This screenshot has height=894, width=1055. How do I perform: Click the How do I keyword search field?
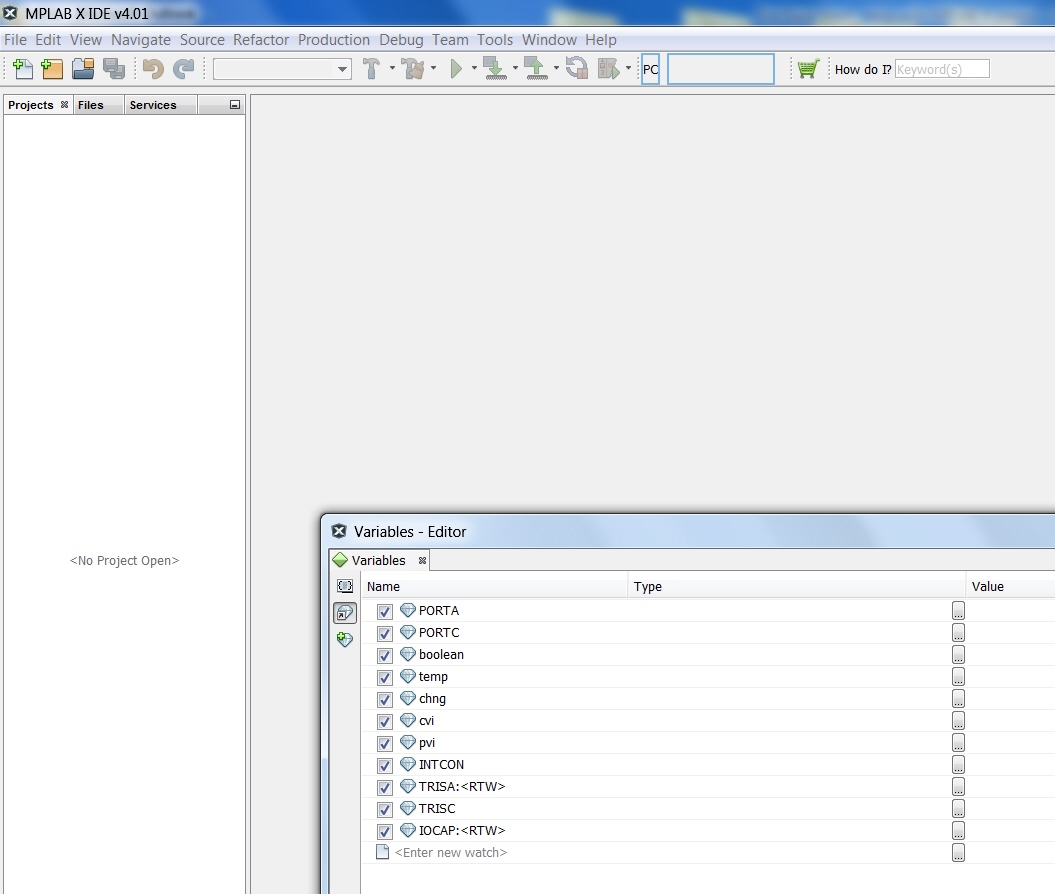pyautogui.click(x=942, y=69)
